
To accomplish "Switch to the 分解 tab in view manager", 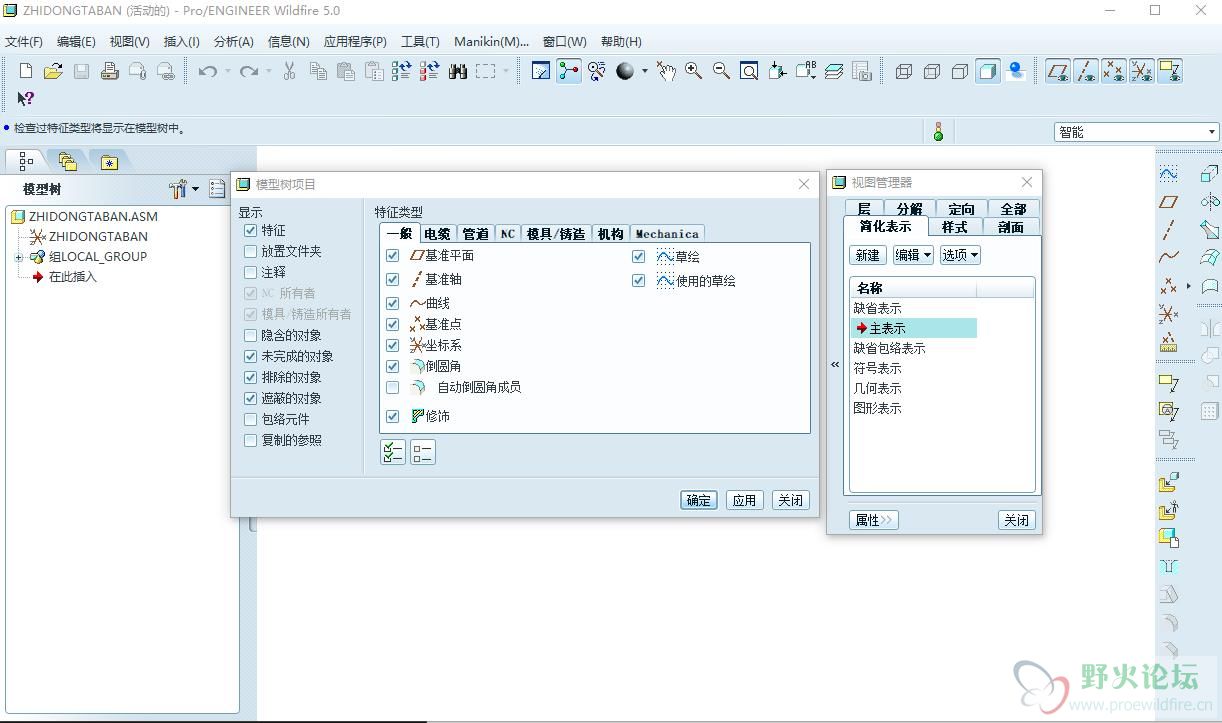I will pos(910,209).
